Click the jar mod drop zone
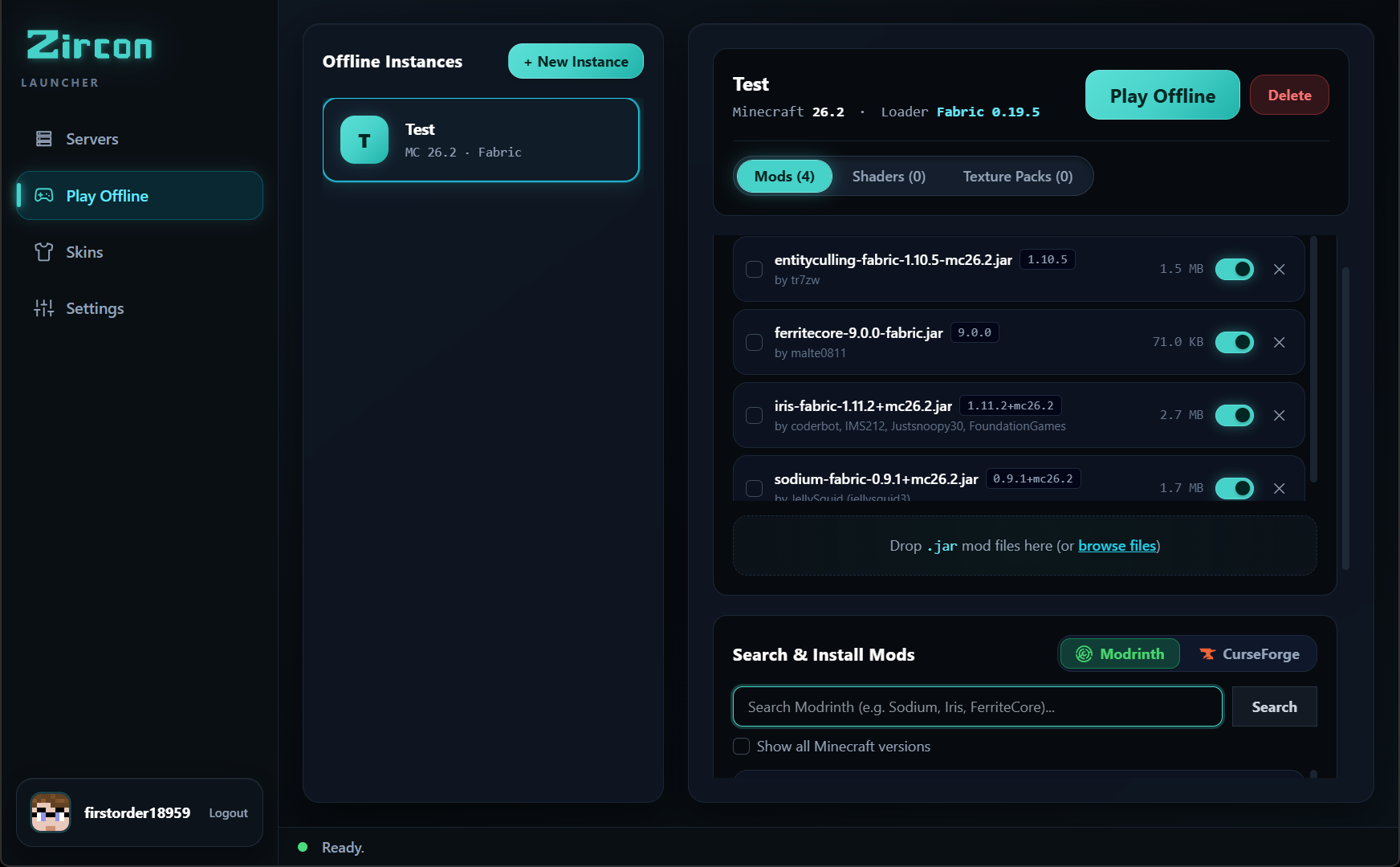 click(x=1024, y=546)
